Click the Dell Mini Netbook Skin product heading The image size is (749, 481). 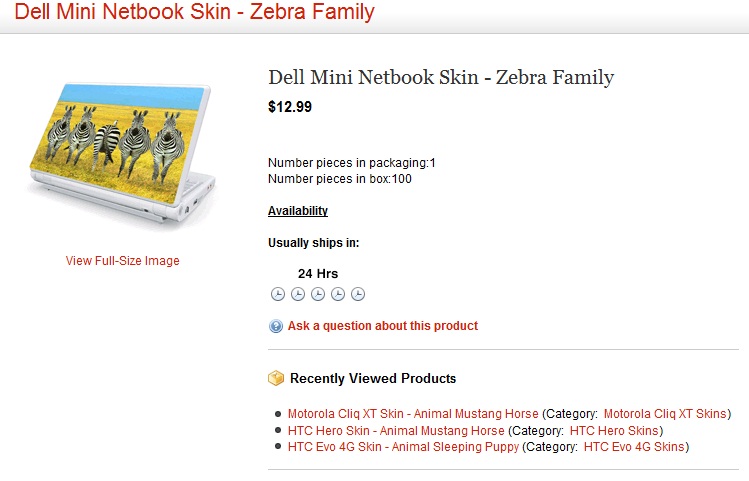pos(441,77)
